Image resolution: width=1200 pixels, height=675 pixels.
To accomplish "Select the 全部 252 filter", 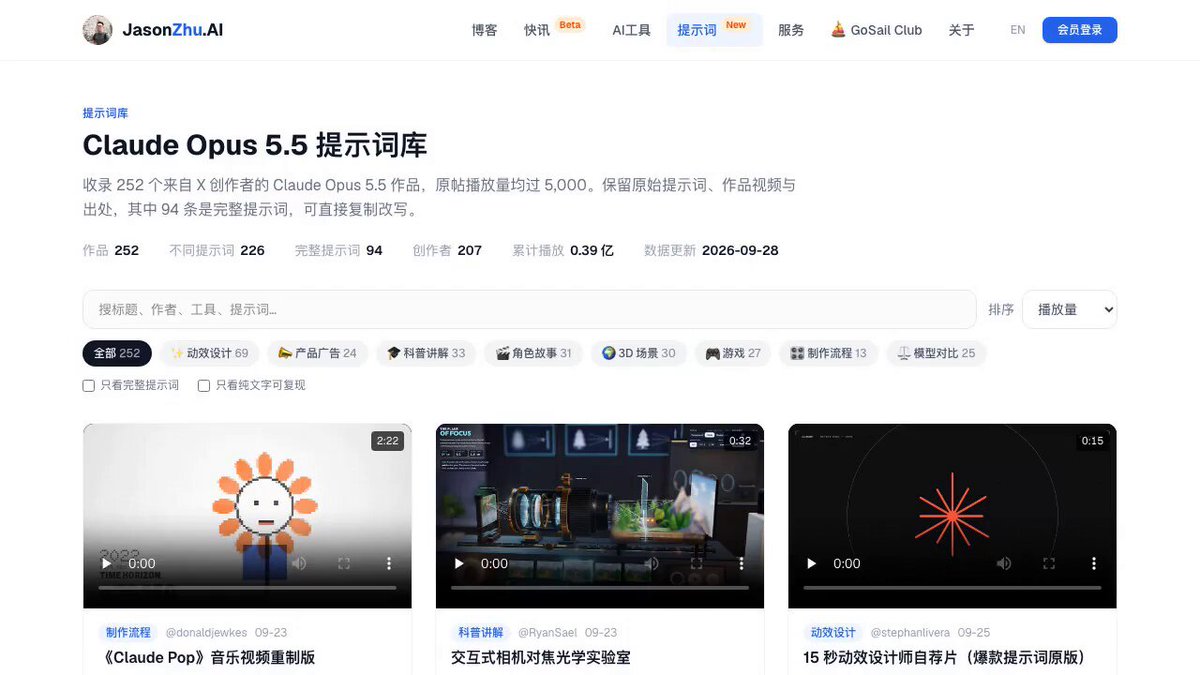I will 117,353.
